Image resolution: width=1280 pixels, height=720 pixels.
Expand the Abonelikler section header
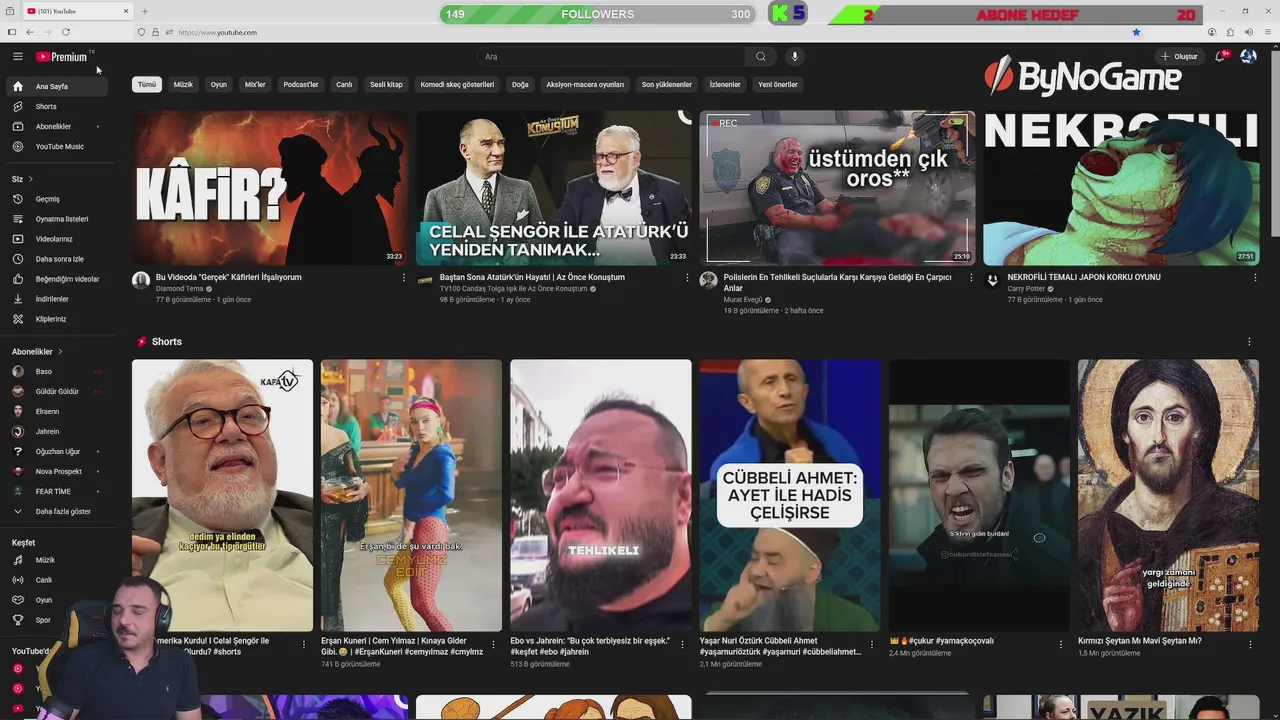pos(37,352)
